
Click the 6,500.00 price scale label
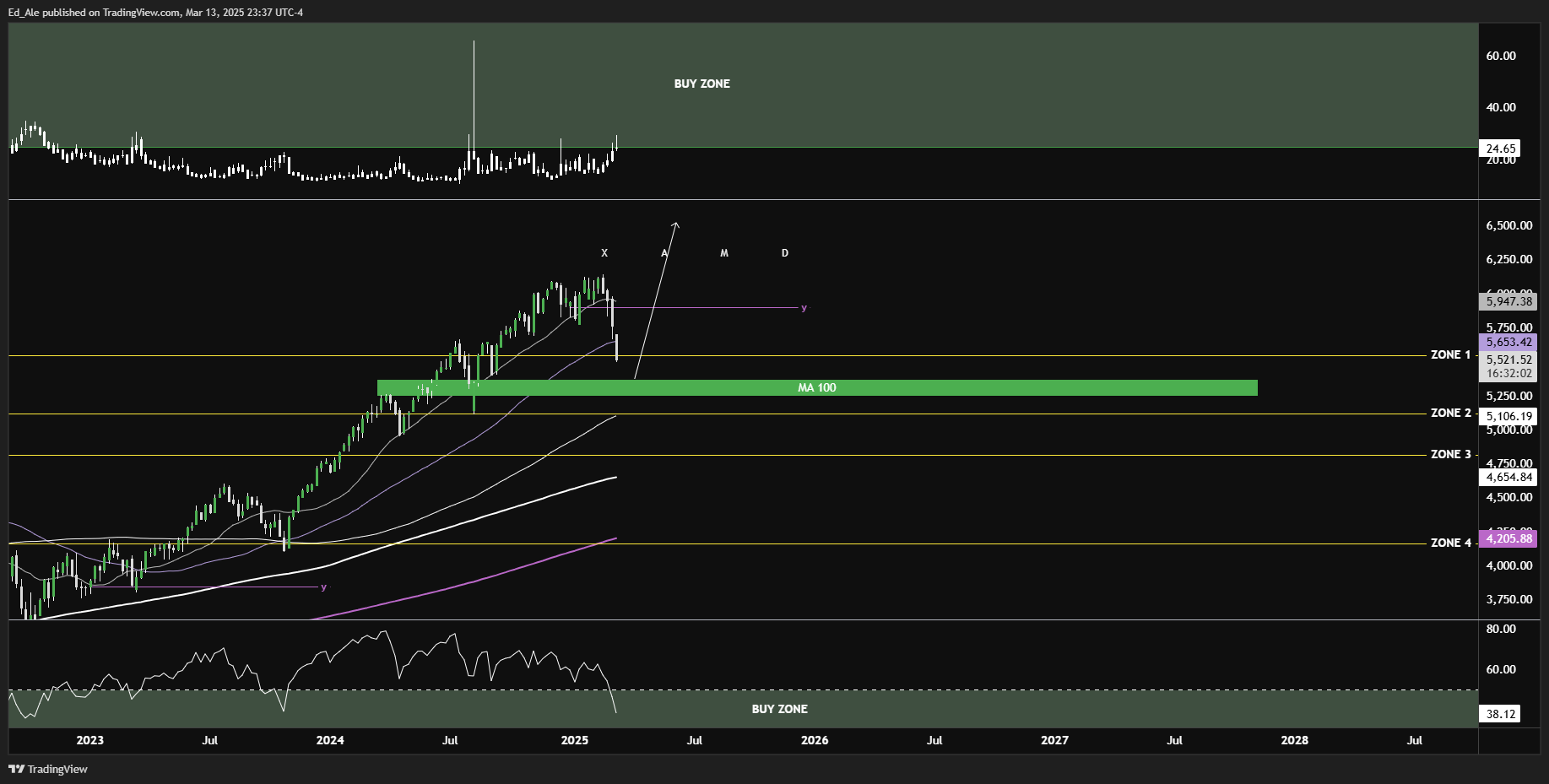click(1508, 225)
